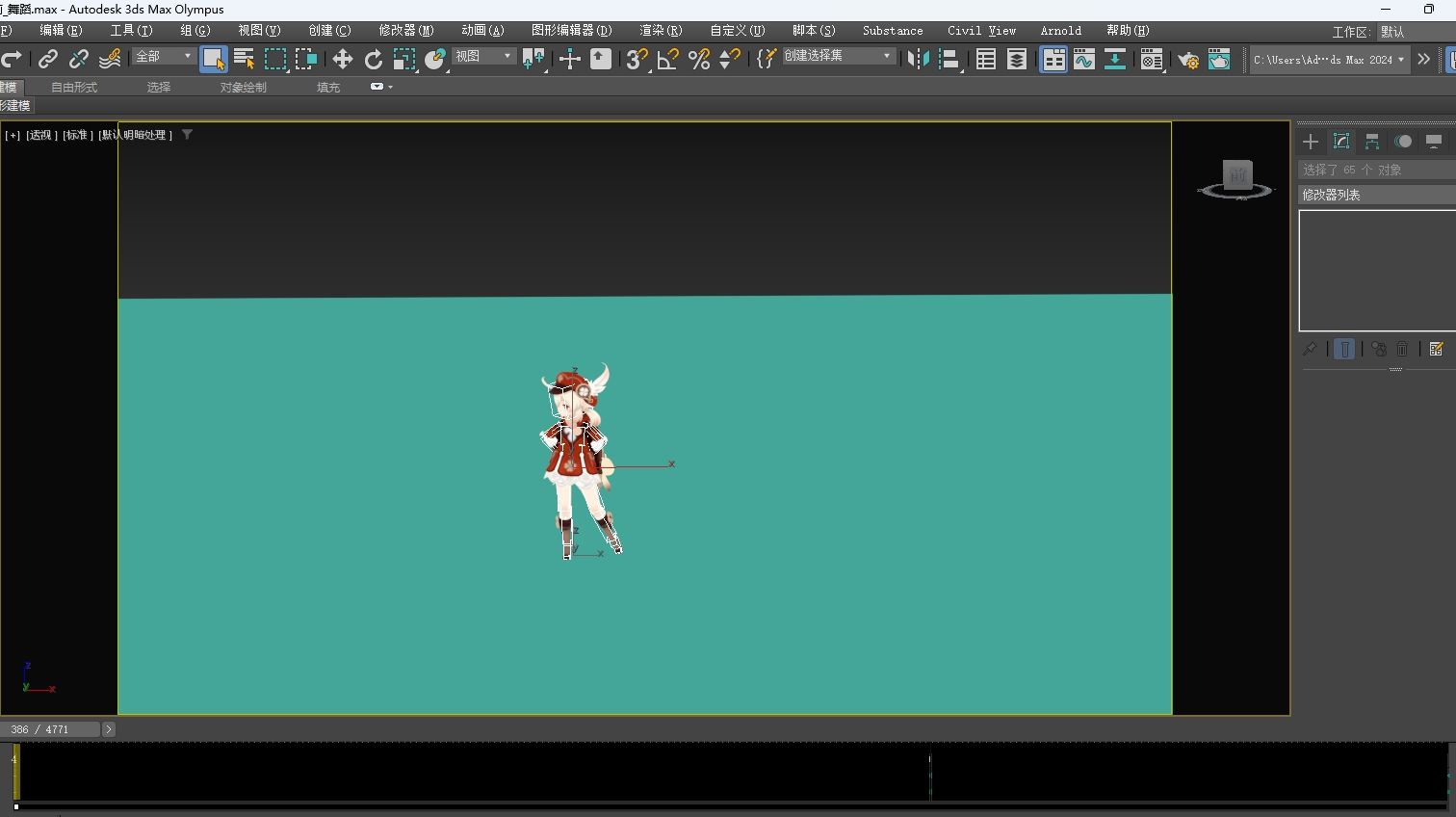This screenshot has height=817, width=1456.
Task: Open the project path dropdown C:\Users
Action: [x=1329, y=60]
